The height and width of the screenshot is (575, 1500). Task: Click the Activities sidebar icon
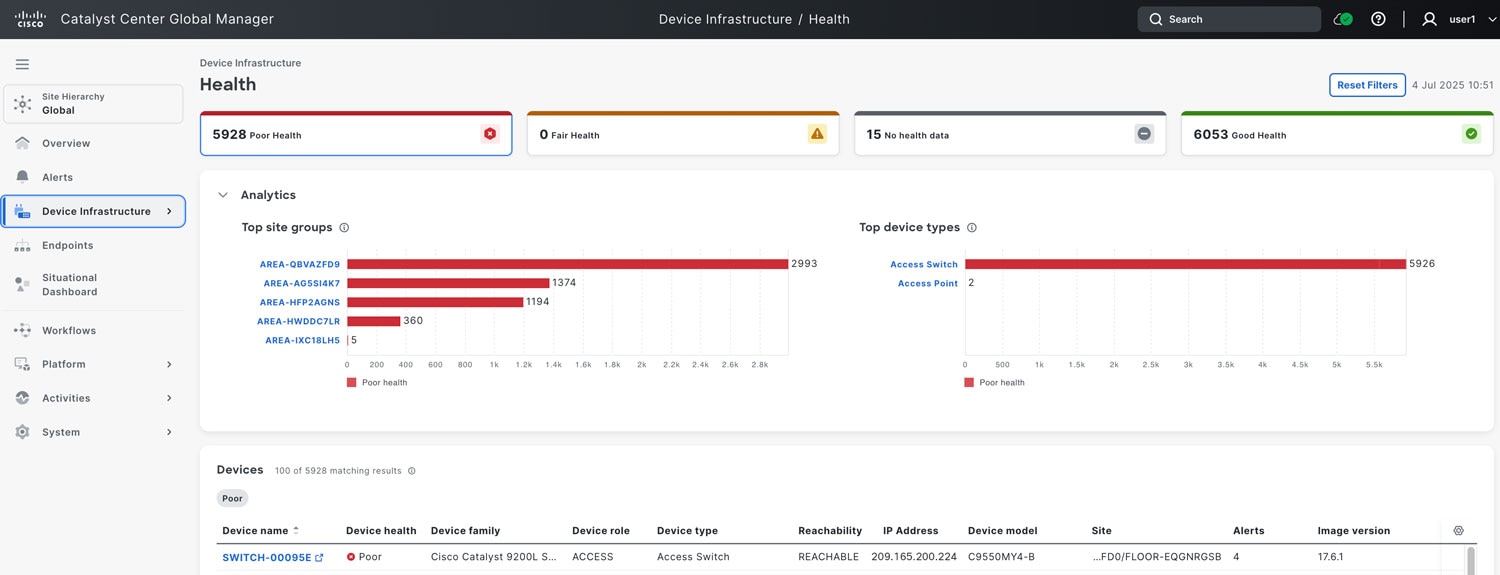pyautogui.click(x=22, y=398)
